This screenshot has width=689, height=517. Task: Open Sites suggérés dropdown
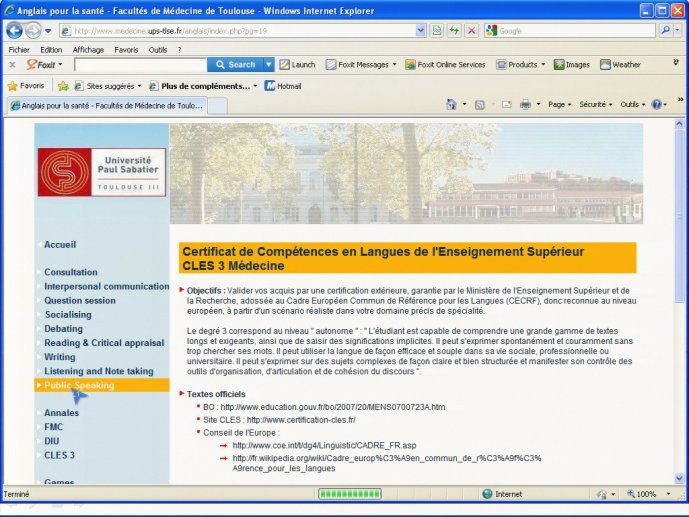(x=108, y=86)
